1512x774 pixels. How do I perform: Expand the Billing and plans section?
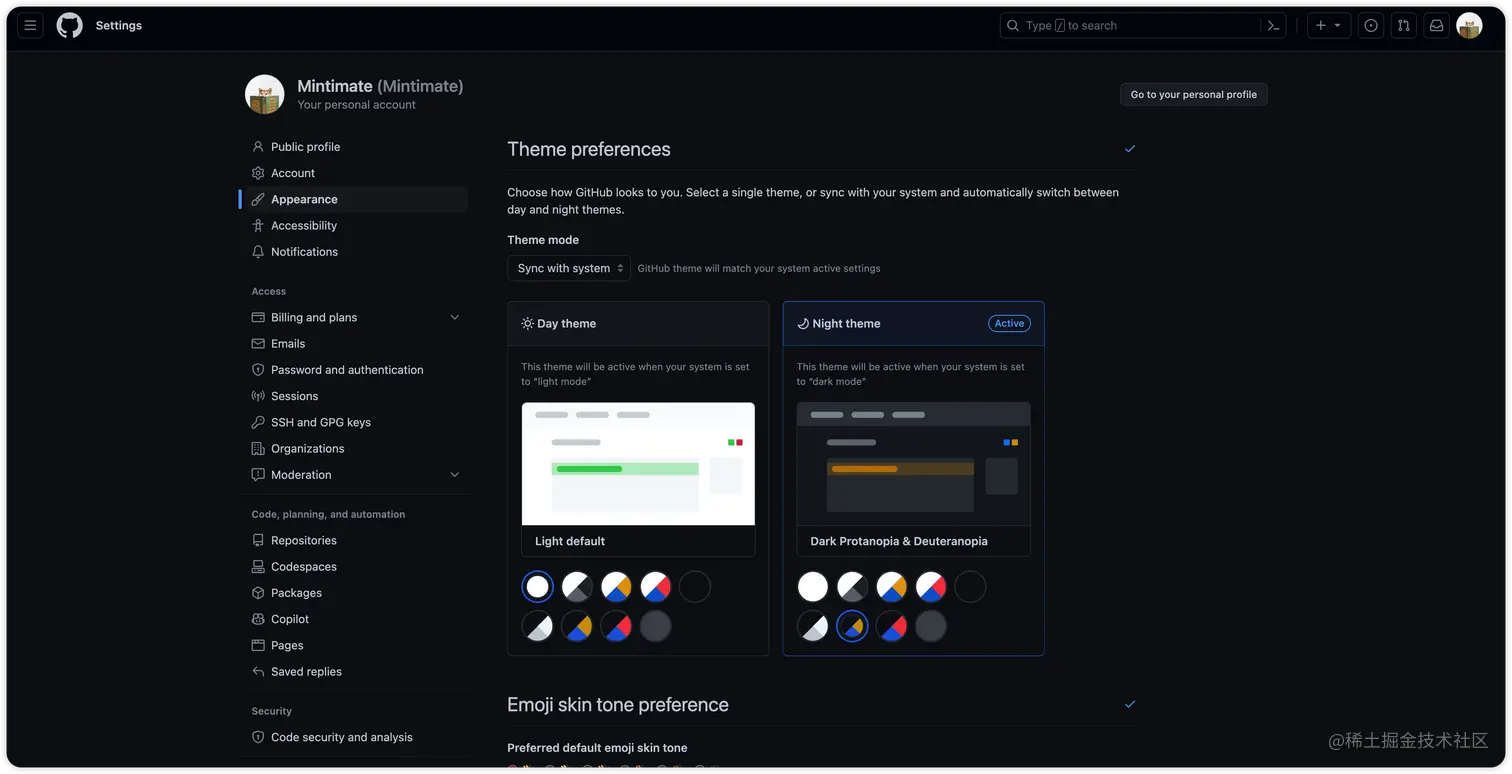tap(455, 316)
